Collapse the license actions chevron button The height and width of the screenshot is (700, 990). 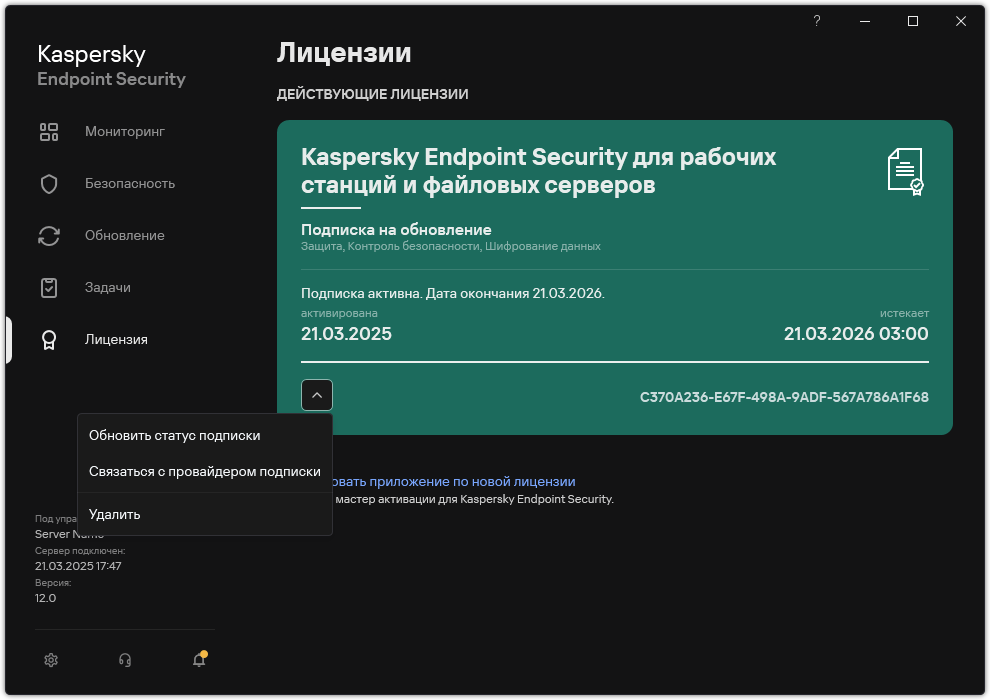click(x=317, y=396)
